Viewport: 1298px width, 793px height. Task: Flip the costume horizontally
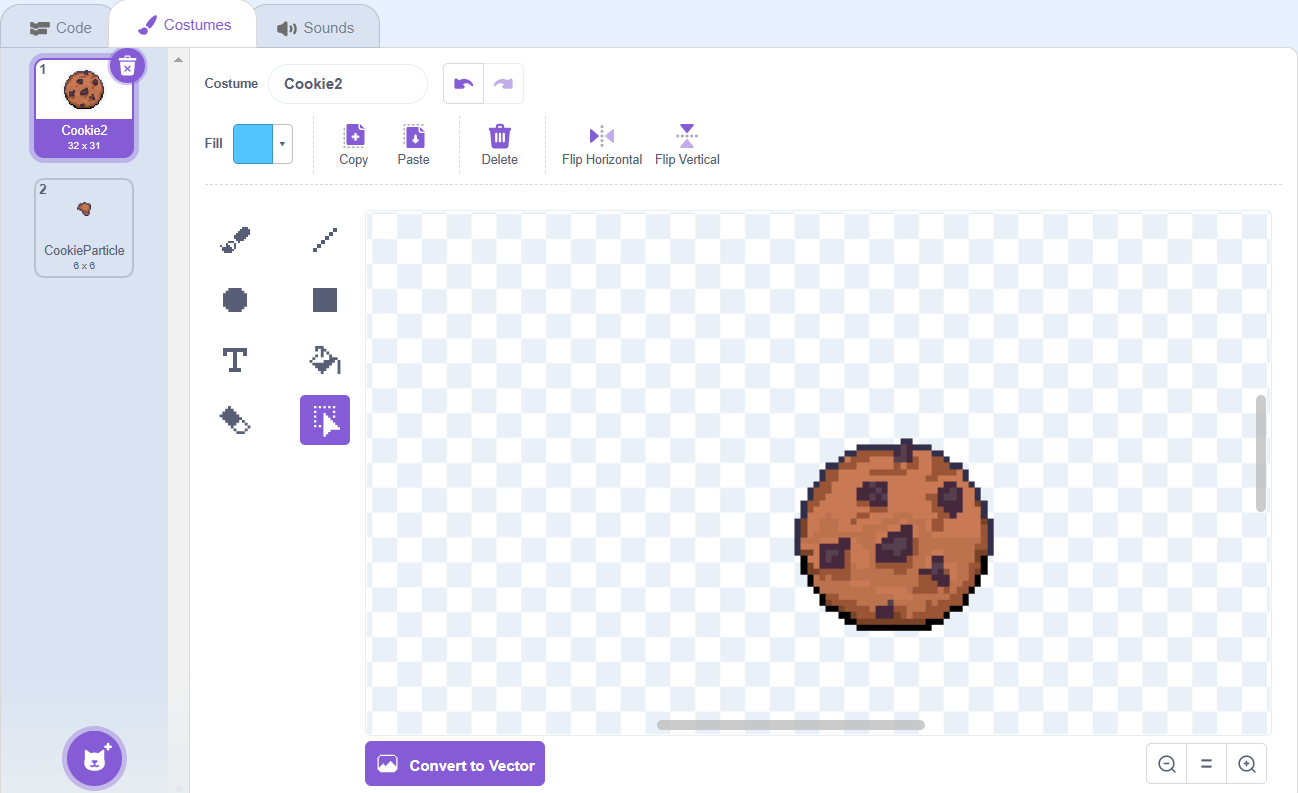(x=602, y=145)
